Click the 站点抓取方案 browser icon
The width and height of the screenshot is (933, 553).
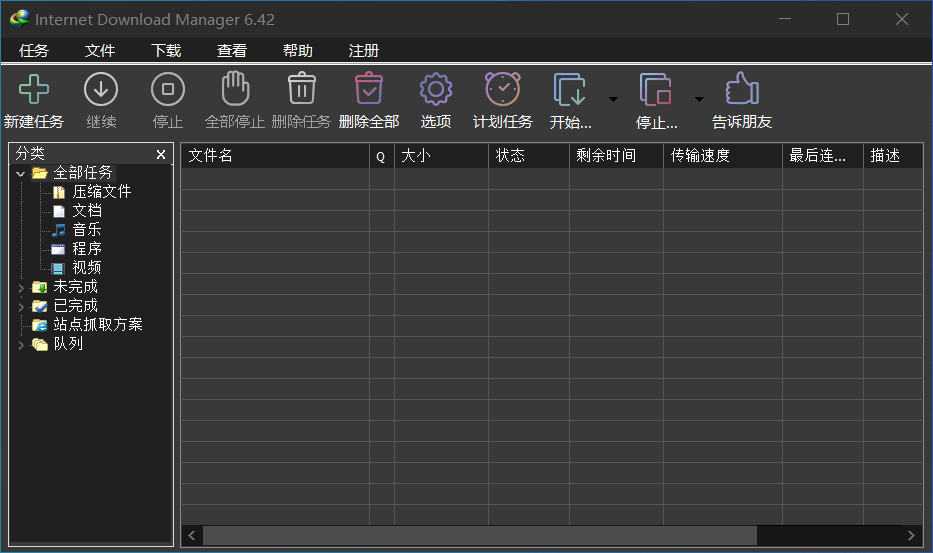pyautogui.click(x=40, y=325)
